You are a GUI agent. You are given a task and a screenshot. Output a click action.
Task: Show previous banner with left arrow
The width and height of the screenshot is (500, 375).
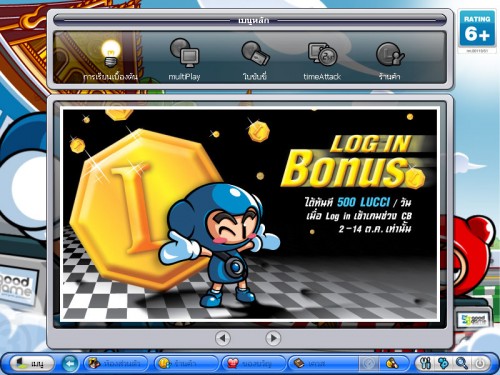pos(223,338)
